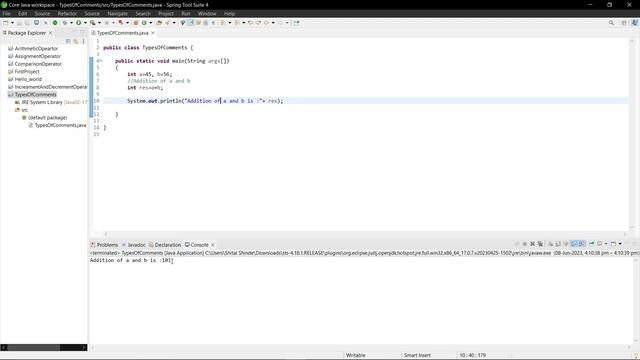
Task: Select the FirstProject project
Action: (x=27, y=71)
